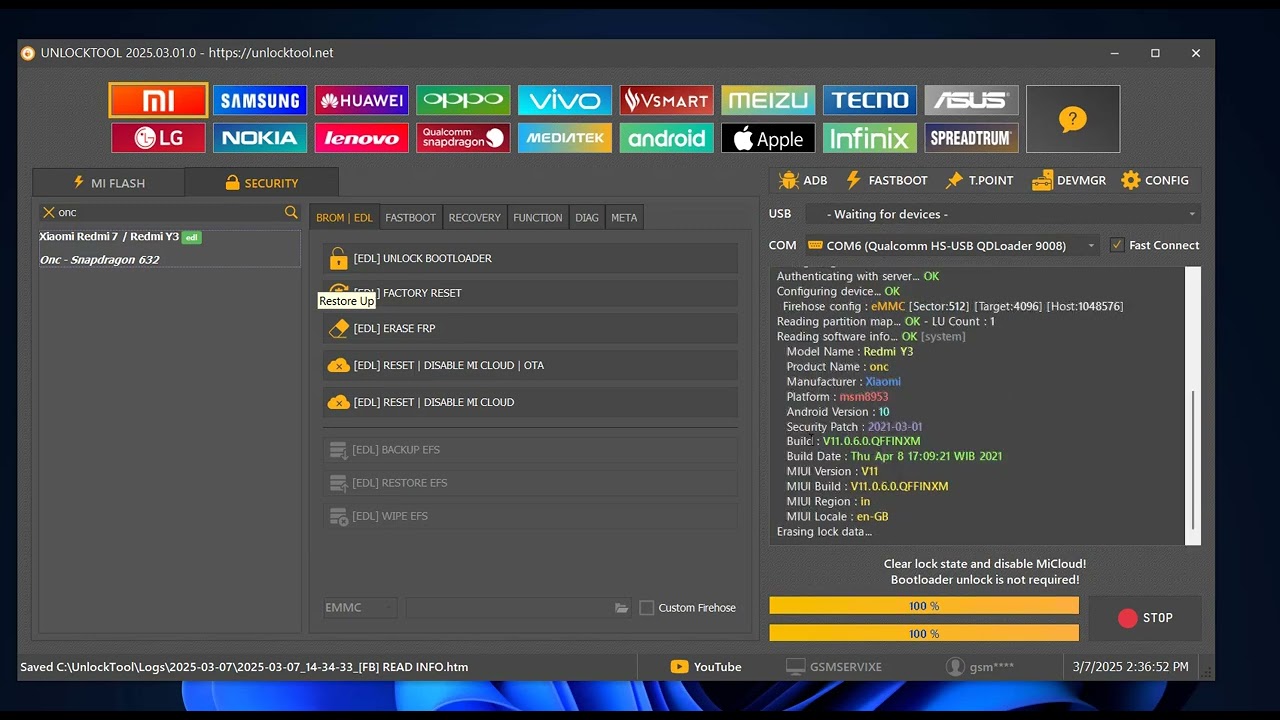Click the GSMSERVIXE computer status item
The image size is (1280, 720).
[x=834, y=667]
